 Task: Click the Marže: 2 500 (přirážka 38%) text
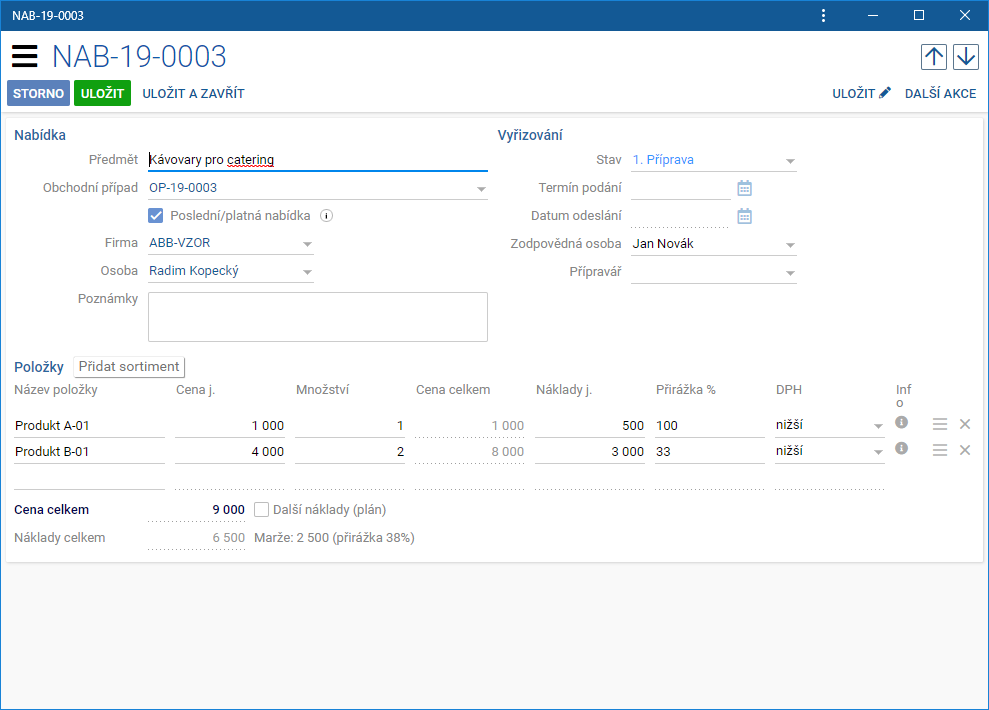[x=334, y=538]
